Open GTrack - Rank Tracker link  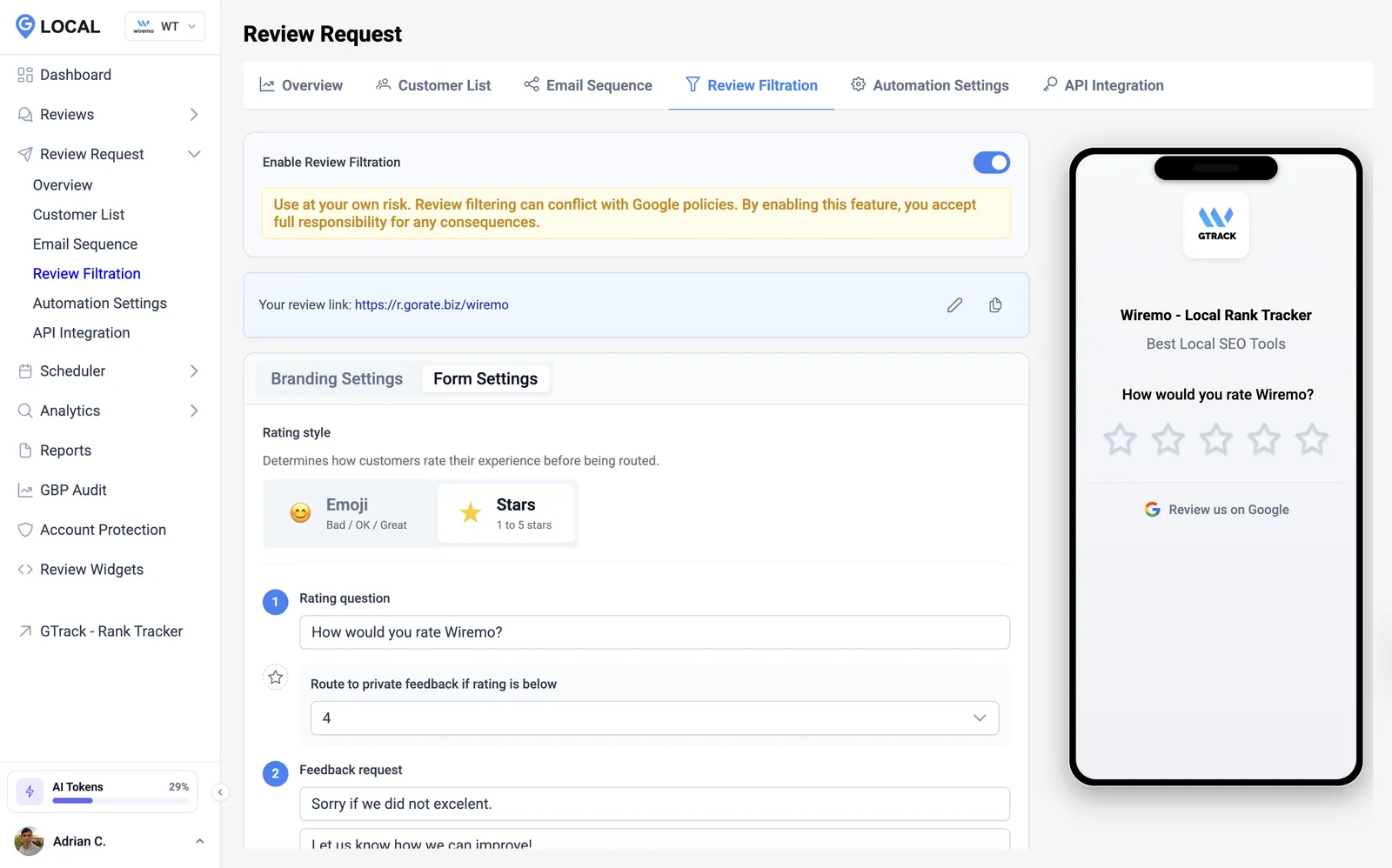[x=111, y=631]
